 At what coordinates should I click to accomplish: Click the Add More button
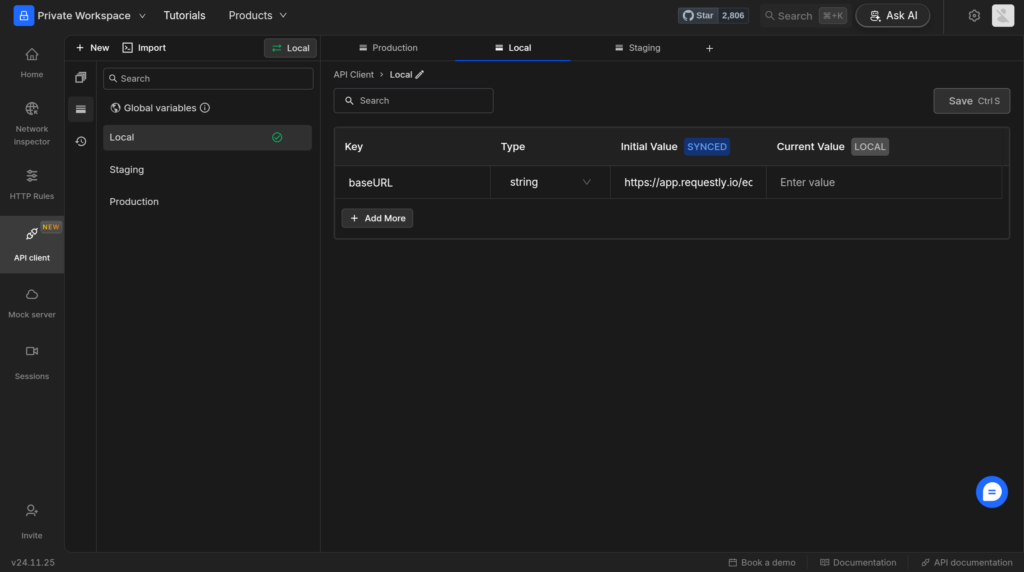377,218
